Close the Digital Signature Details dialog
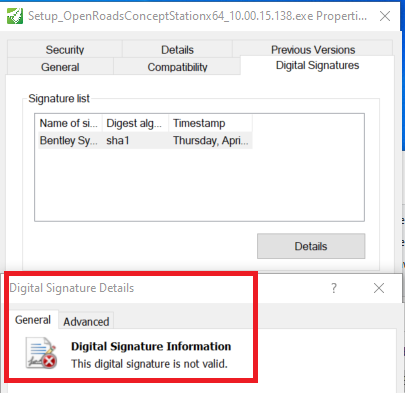This screenshot has width=405, height=393. pos(379,288)
